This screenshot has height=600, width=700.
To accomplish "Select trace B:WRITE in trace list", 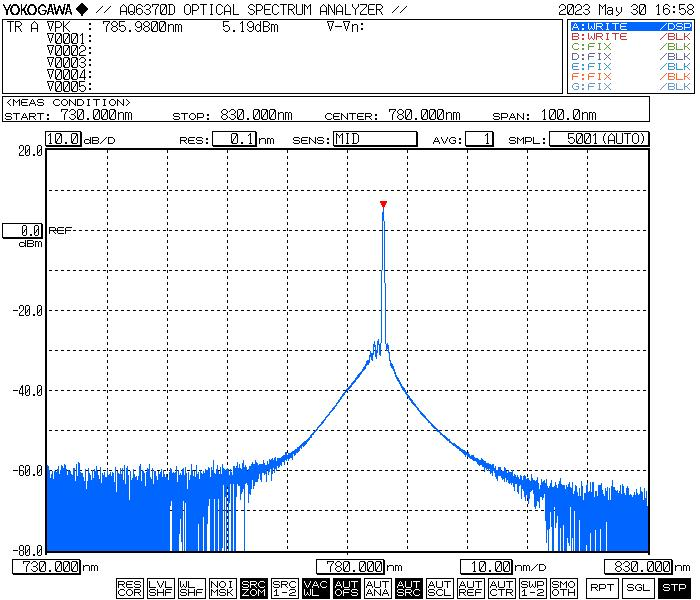I will pos(630,36).
